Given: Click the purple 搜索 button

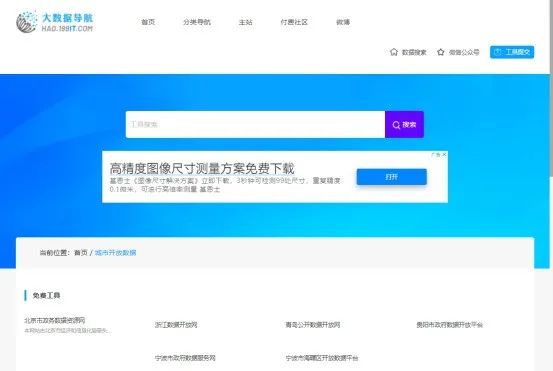Looking at the screenshot, I should point(405,124).
